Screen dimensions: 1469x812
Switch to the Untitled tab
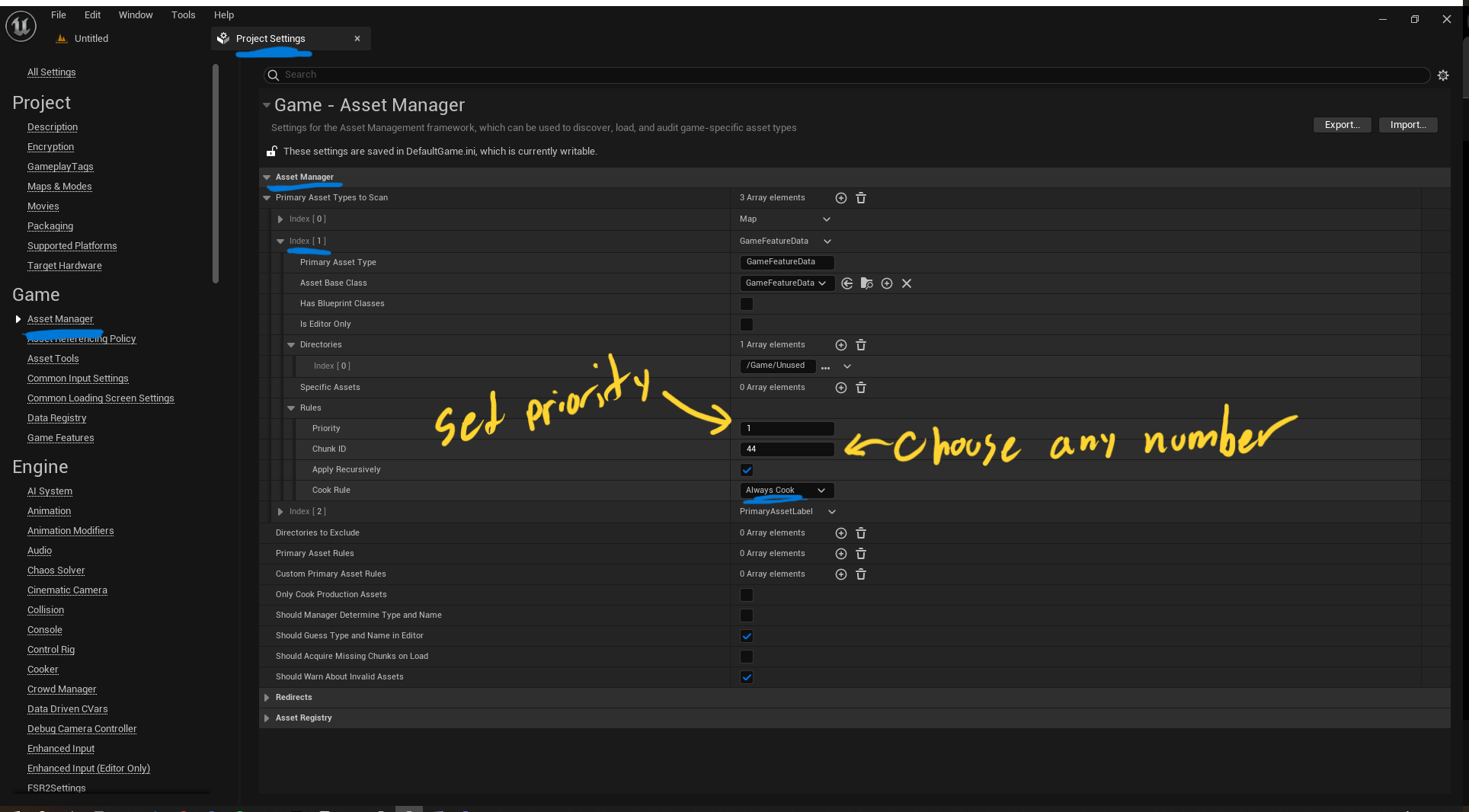coord(91,39)
